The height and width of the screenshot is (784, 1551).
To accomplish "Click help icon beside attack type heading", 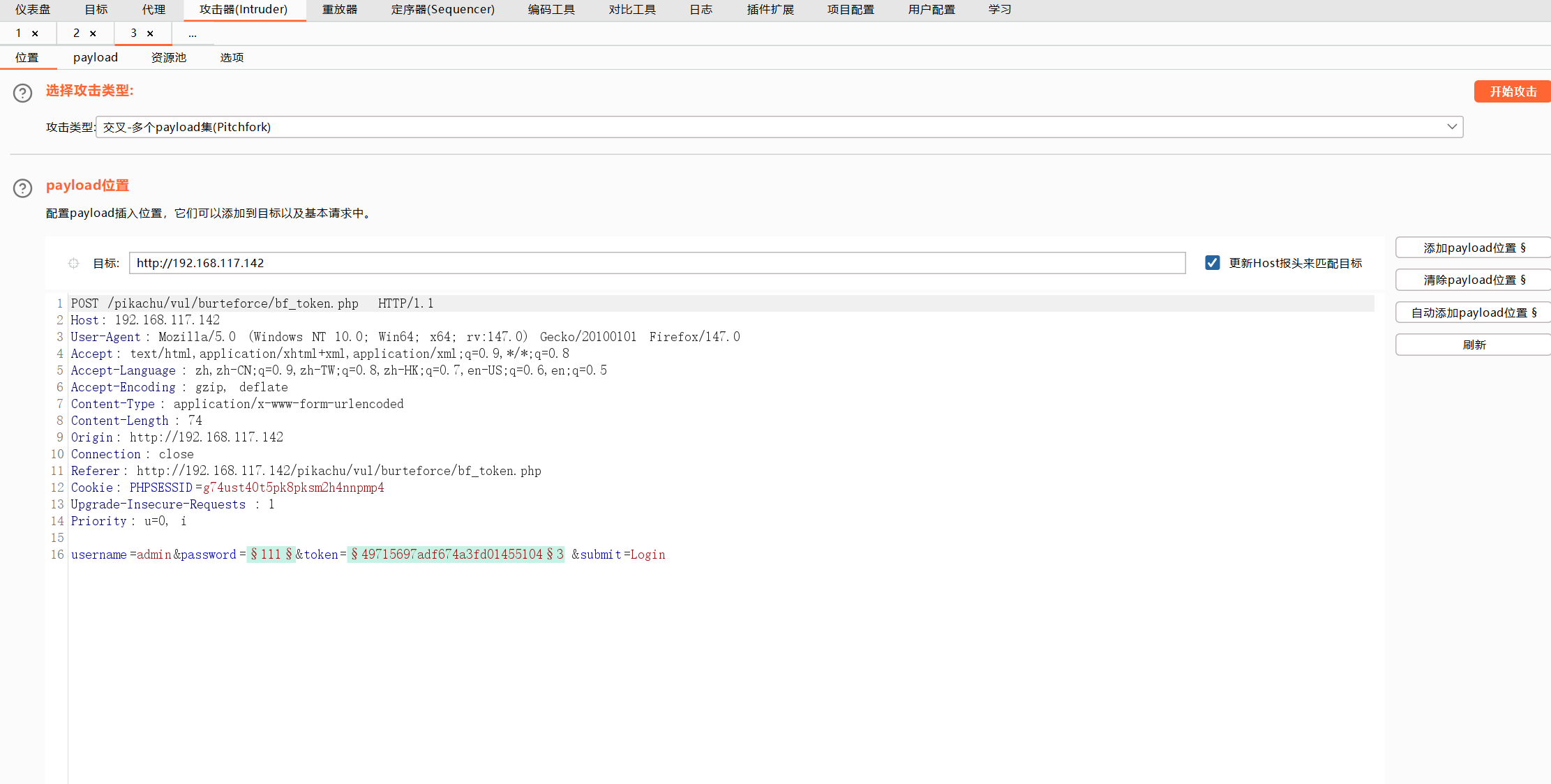I will (22, 93).
